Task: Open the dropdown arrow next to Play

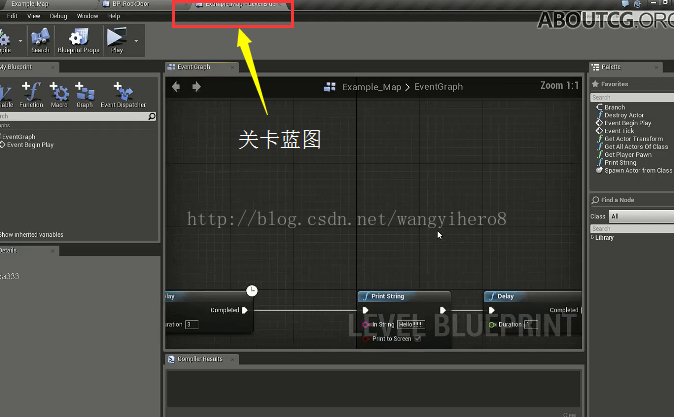Action: tap(136, 41)
